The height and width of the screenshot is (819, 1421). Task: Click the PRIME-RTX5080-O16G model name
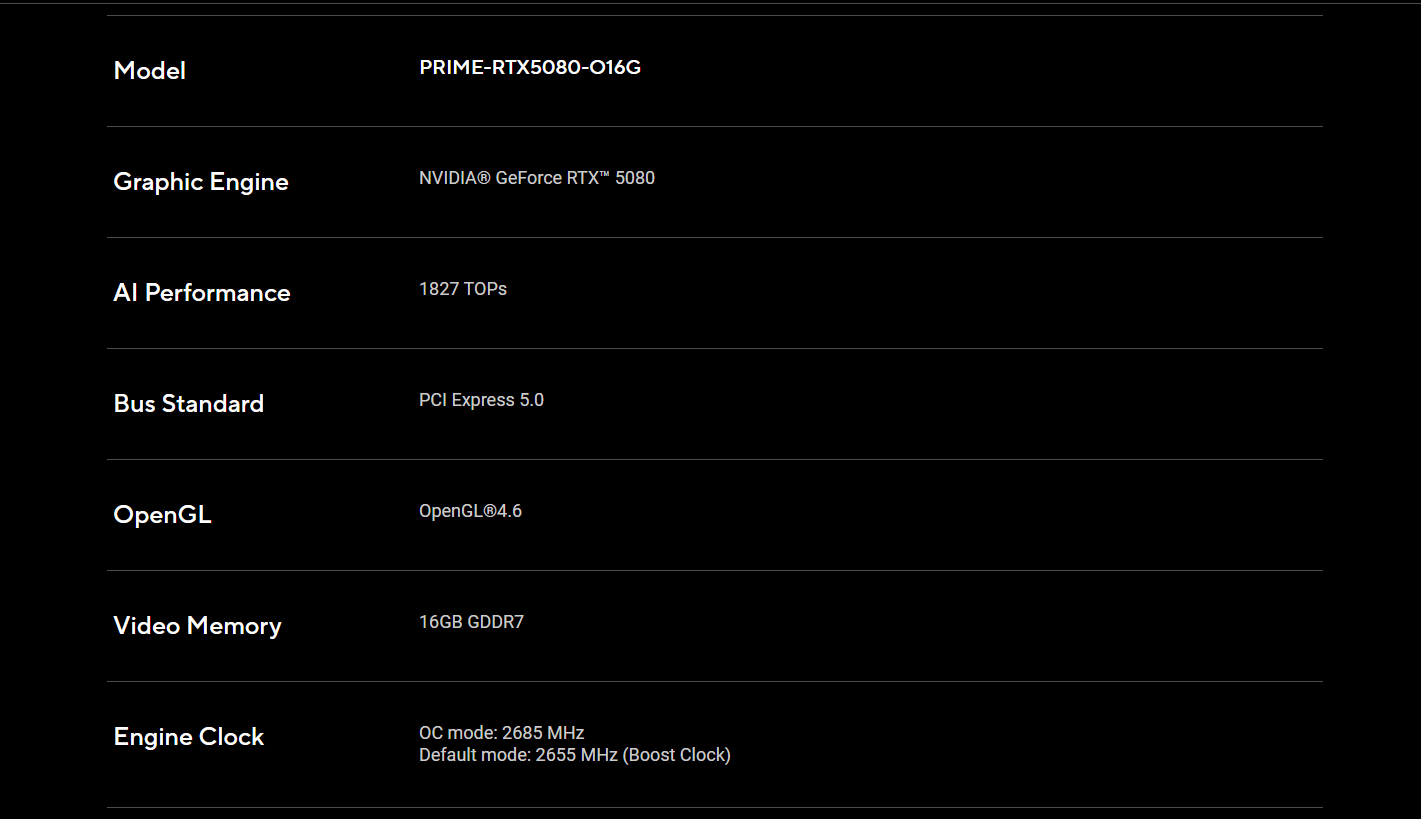tap(530, 68)
